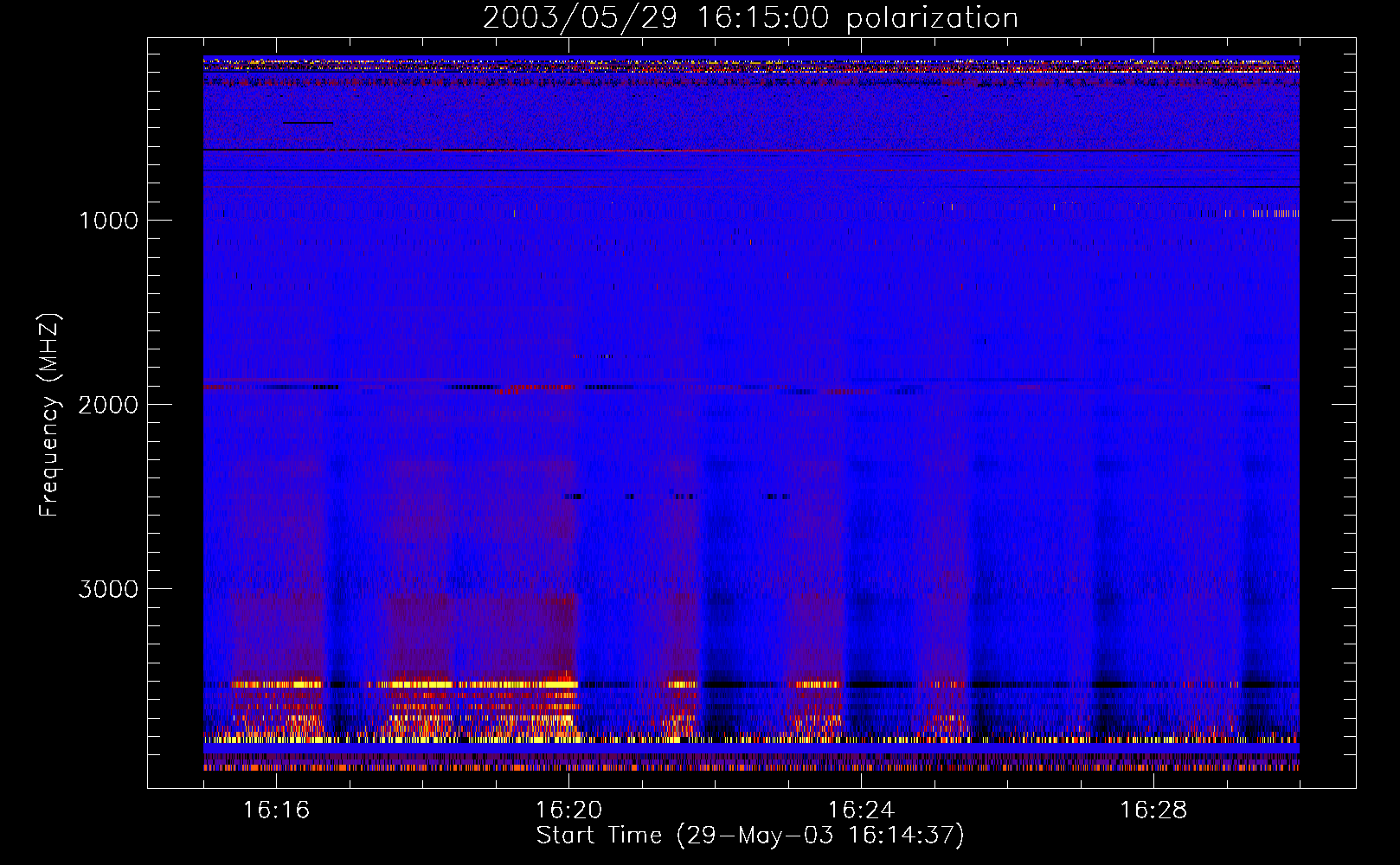Click the plot title '2003/05/29 16:15:00 polarization'
The image size is (1400, 865).
pos(750,18)
